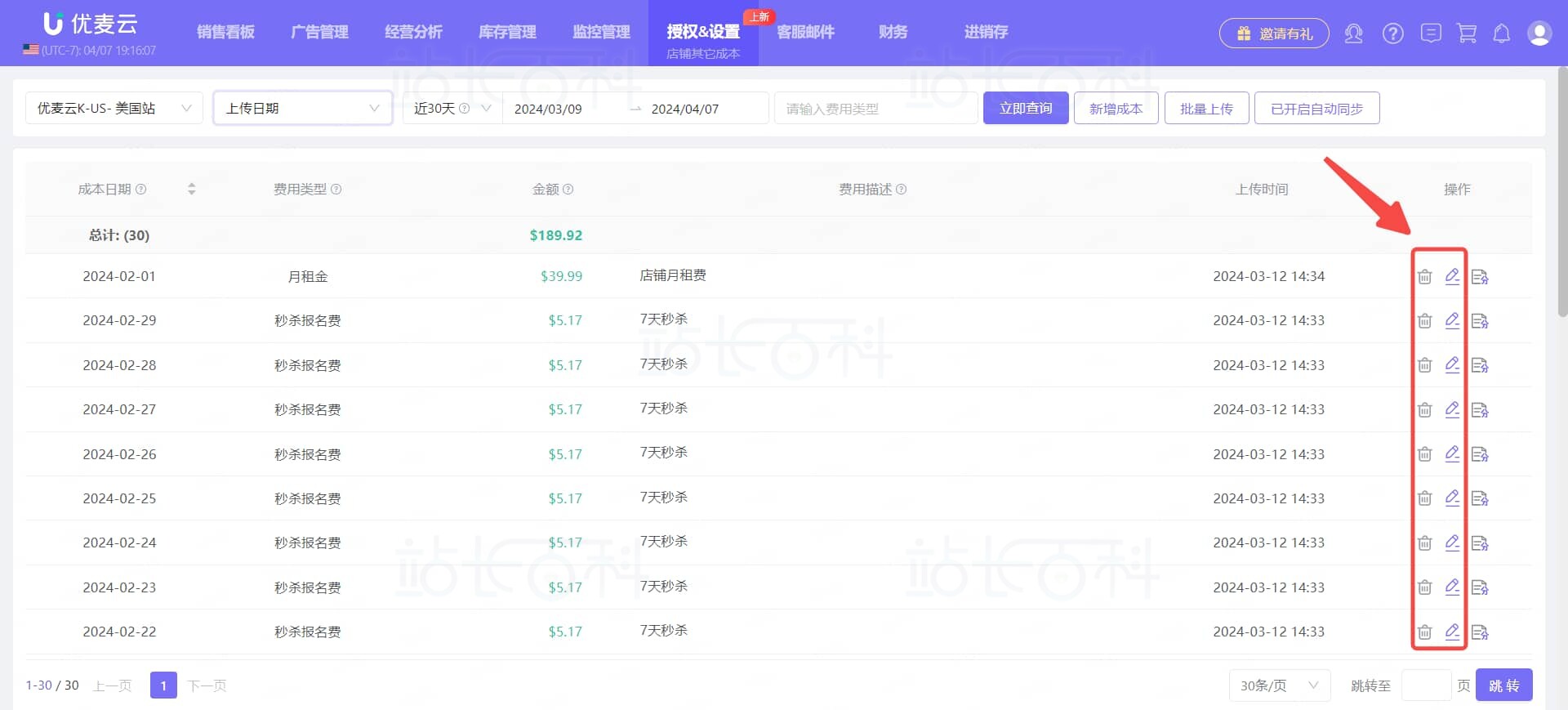Open the notification bell icon
The width and height of the screenshot is (1568, 710).
[x=1501, y=33]
